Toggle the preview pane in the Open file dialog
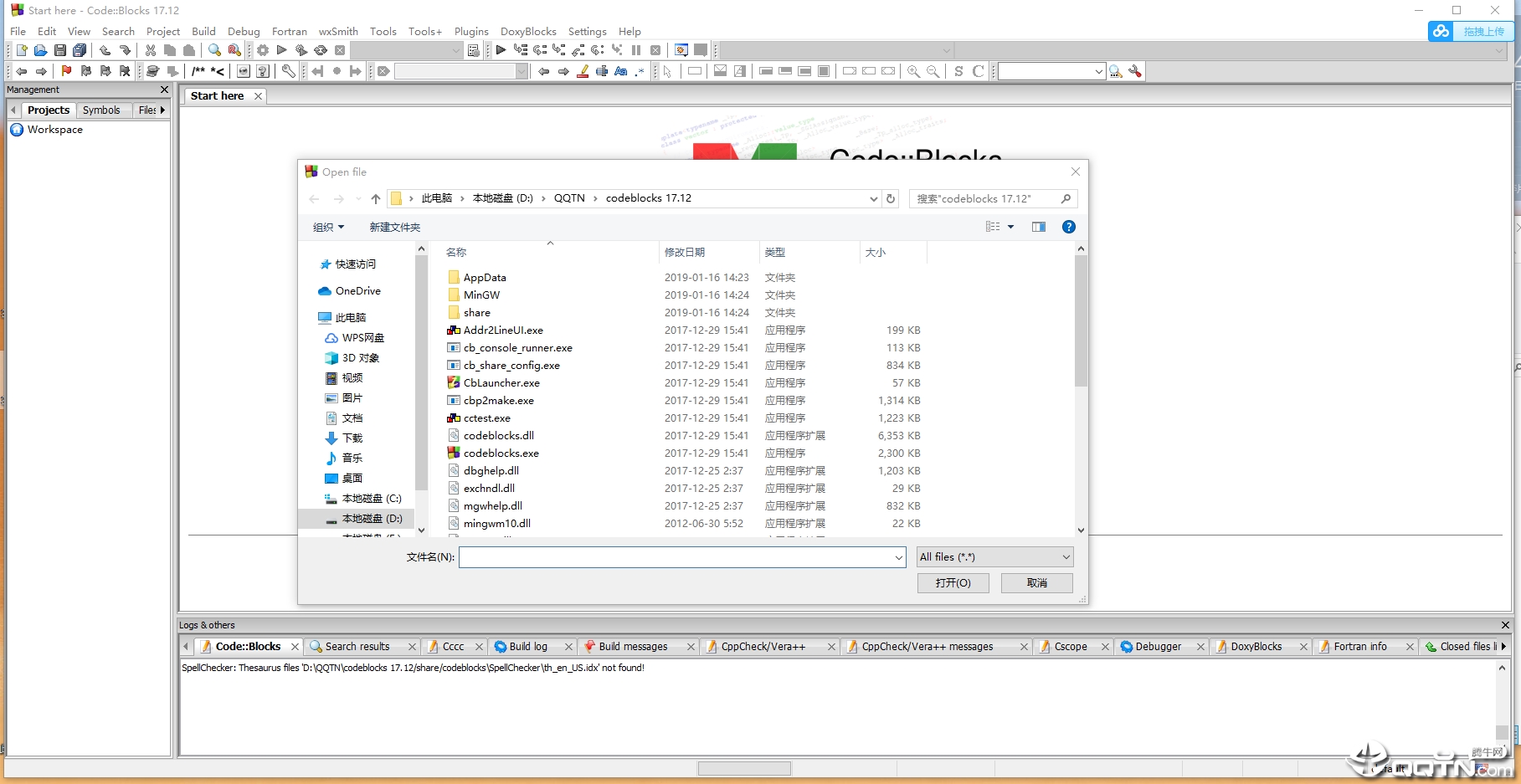1521x784 pixels. pyautogui.click(x=1039, y=227)
